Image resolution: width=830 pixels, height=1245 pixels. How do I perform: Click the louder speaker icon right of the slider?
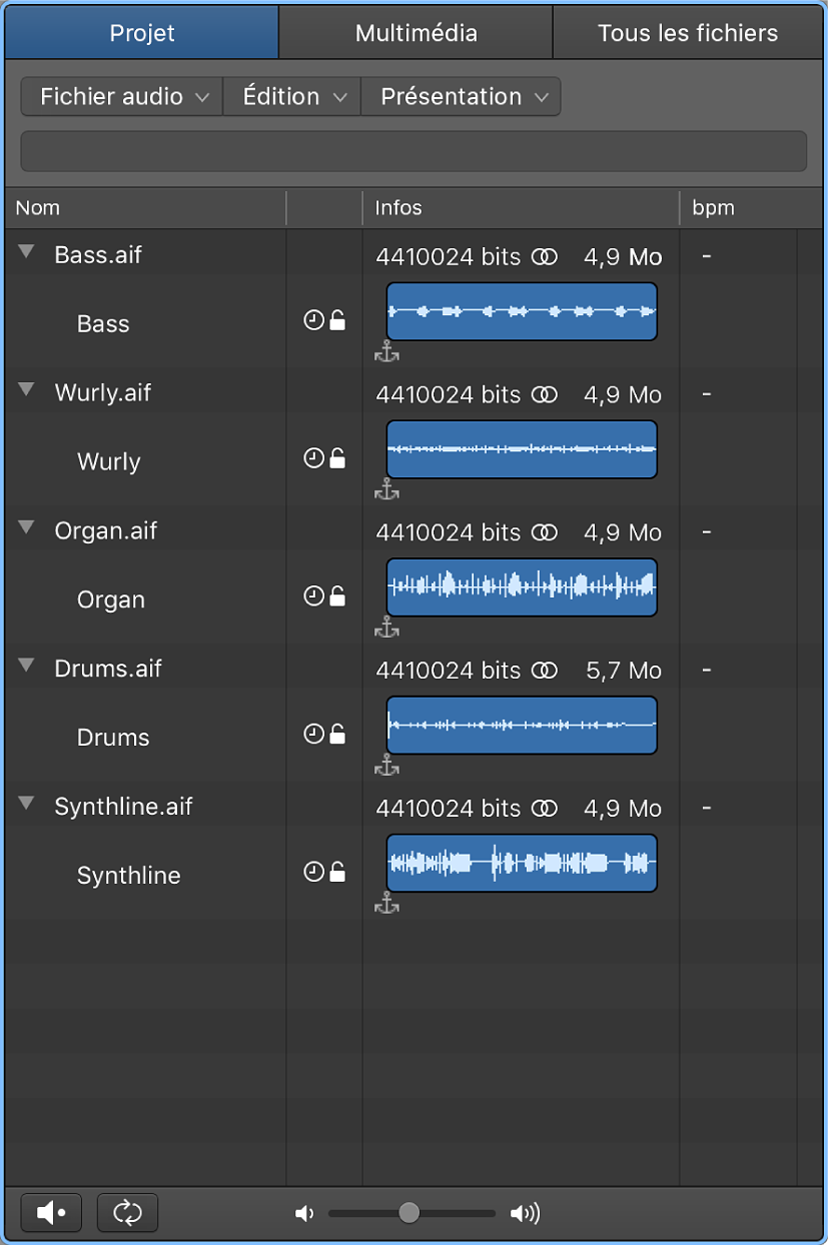tap(524, 1212)
